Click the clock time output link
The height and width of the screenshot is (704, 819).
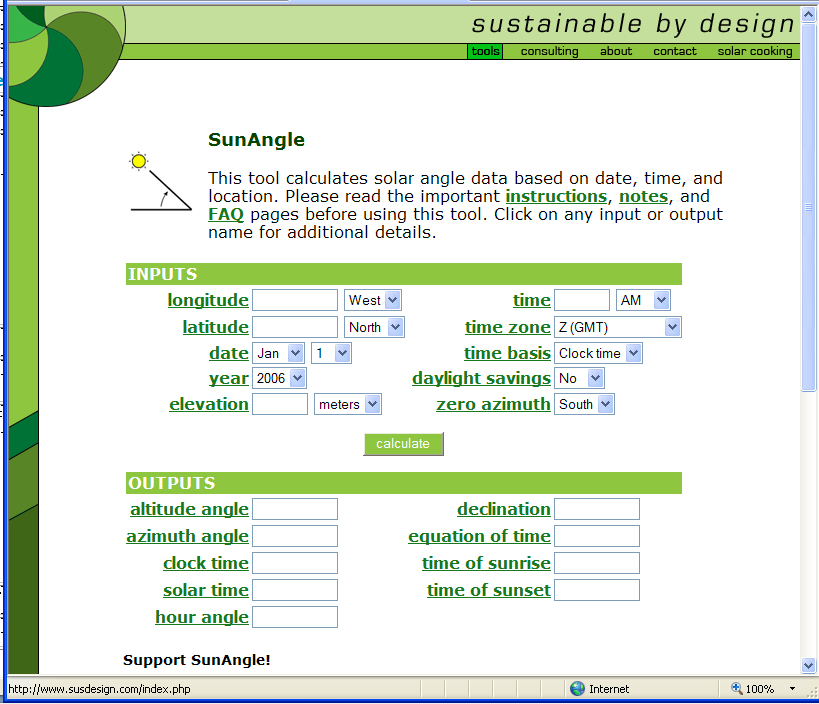click(x=206, y=563)
